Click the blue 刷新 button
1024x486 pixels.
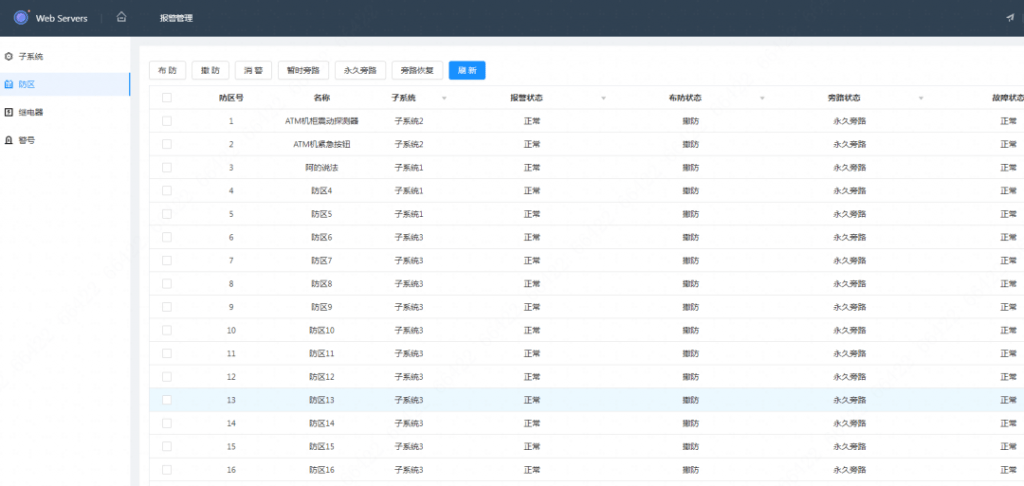click(x=467, y=70)
